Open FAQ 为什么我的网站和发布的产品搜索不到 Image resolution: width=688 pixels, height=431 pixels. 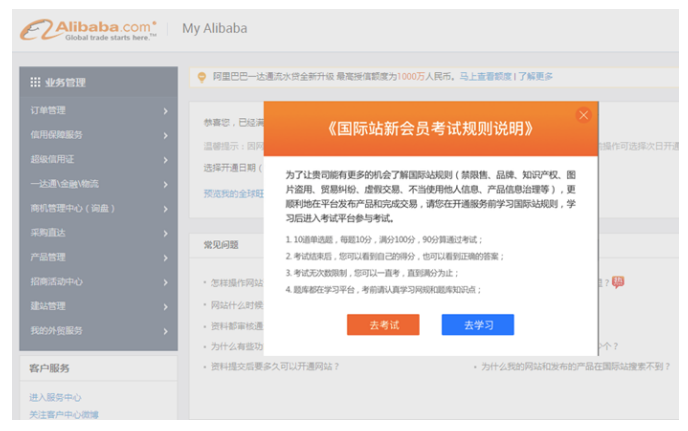tap(576, 366)
